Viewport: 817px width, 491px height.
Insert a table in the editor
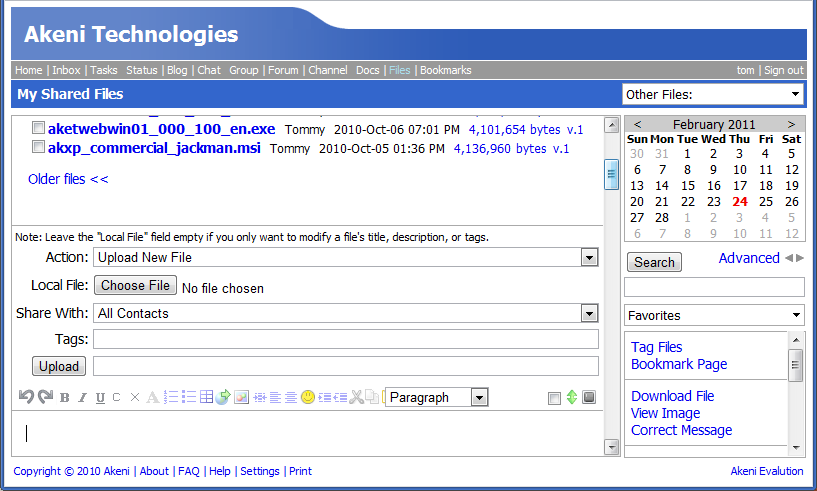(206, 397)
